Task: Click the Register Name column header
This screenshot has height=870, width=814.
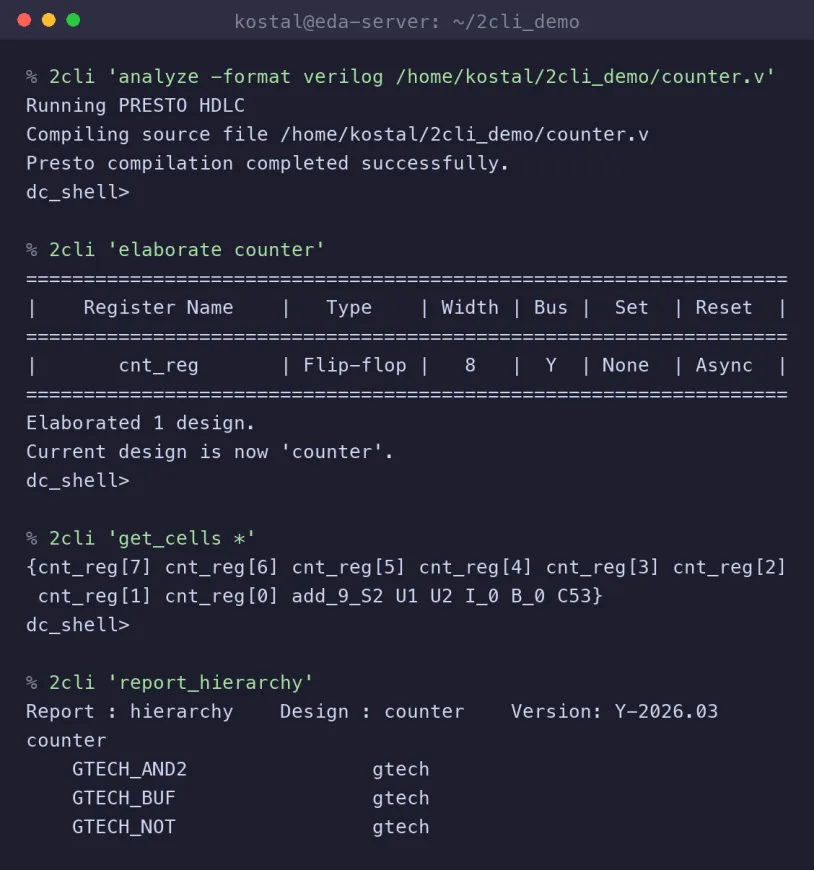Action: click(158, 307)
